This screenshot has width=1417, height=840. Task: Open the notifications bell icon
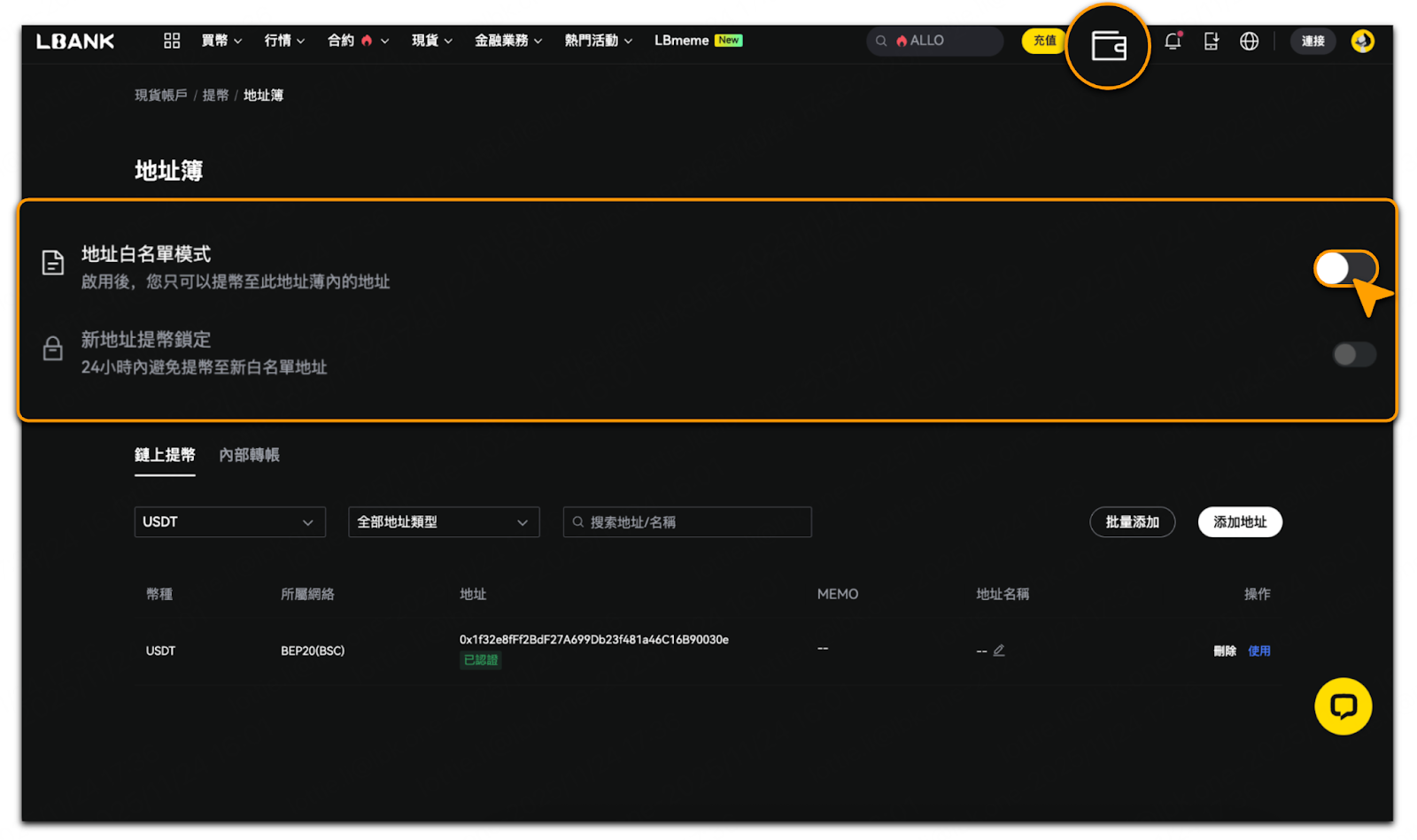[x=1173, y=41]
